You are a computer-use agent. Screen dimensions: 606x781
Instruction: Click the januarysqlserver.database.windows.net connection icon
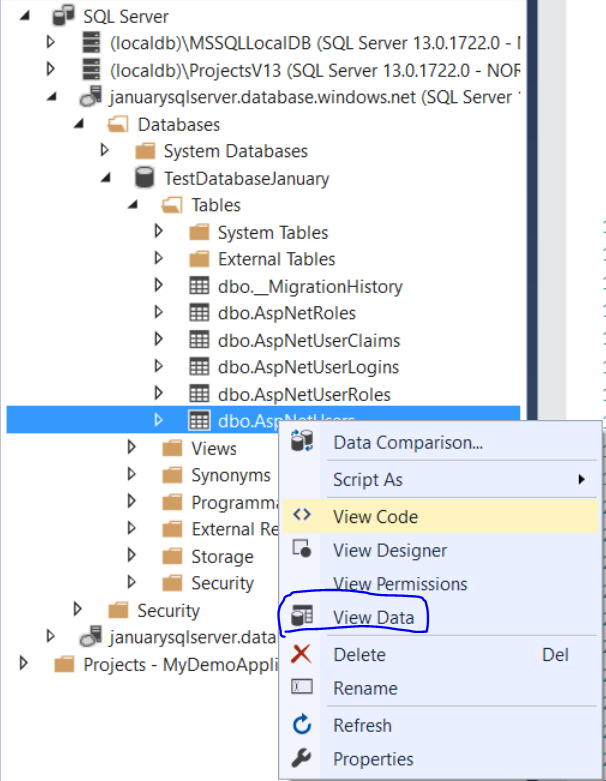[x=91, y=96]
